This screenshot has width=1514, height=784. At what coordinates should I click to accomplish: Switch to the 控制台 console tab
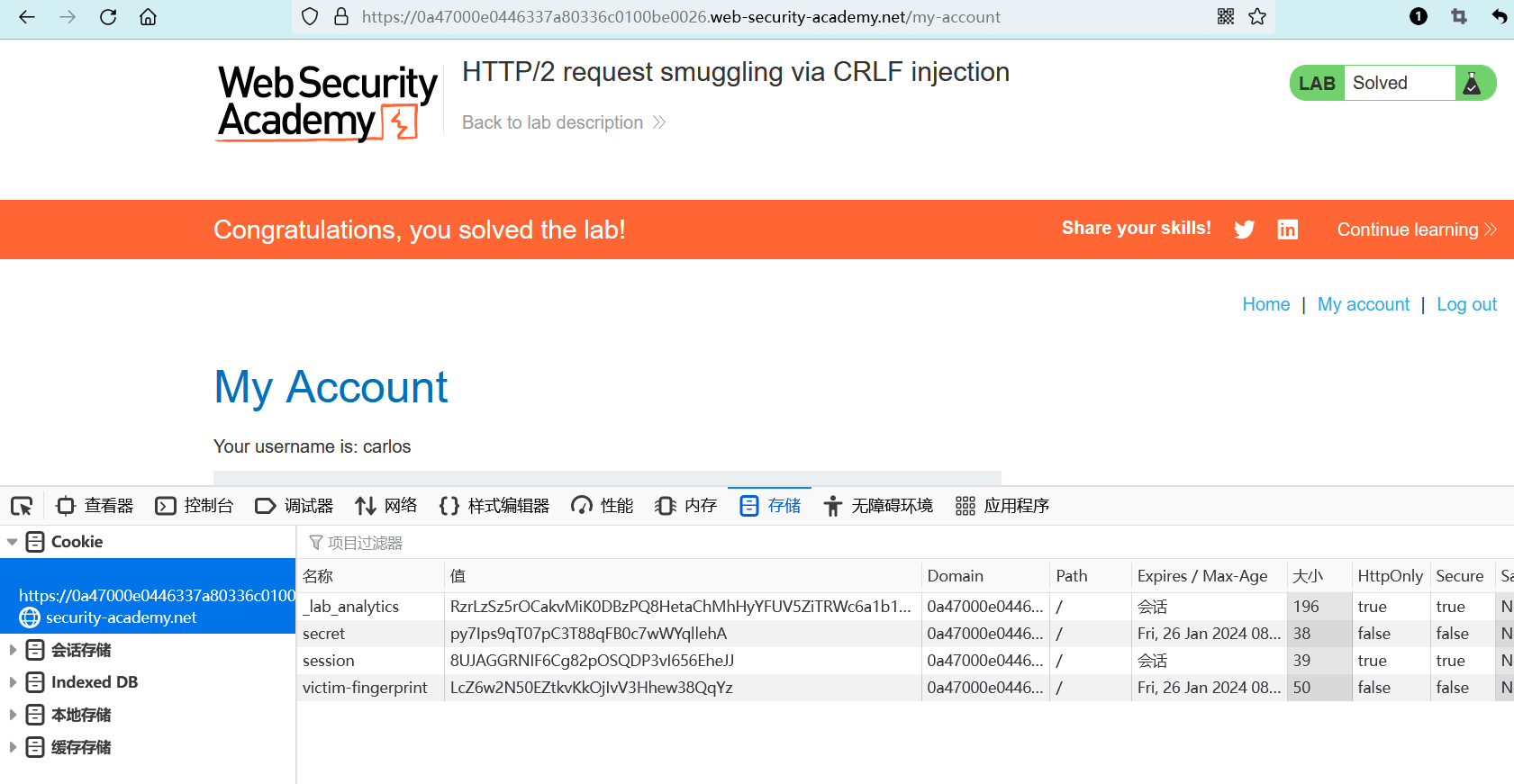tap(195, 506)
